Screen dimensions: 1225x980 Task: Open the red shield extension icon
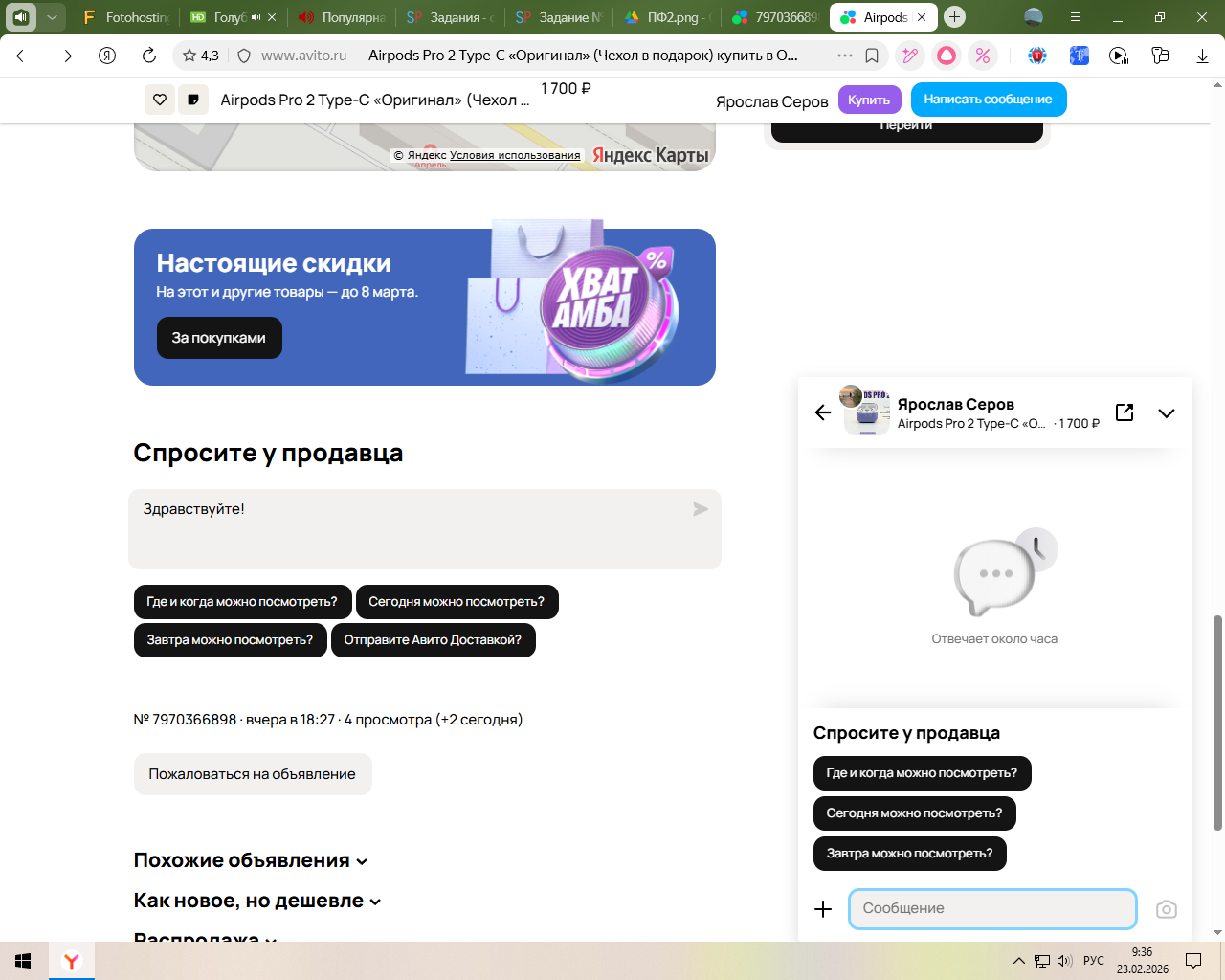1037,56
